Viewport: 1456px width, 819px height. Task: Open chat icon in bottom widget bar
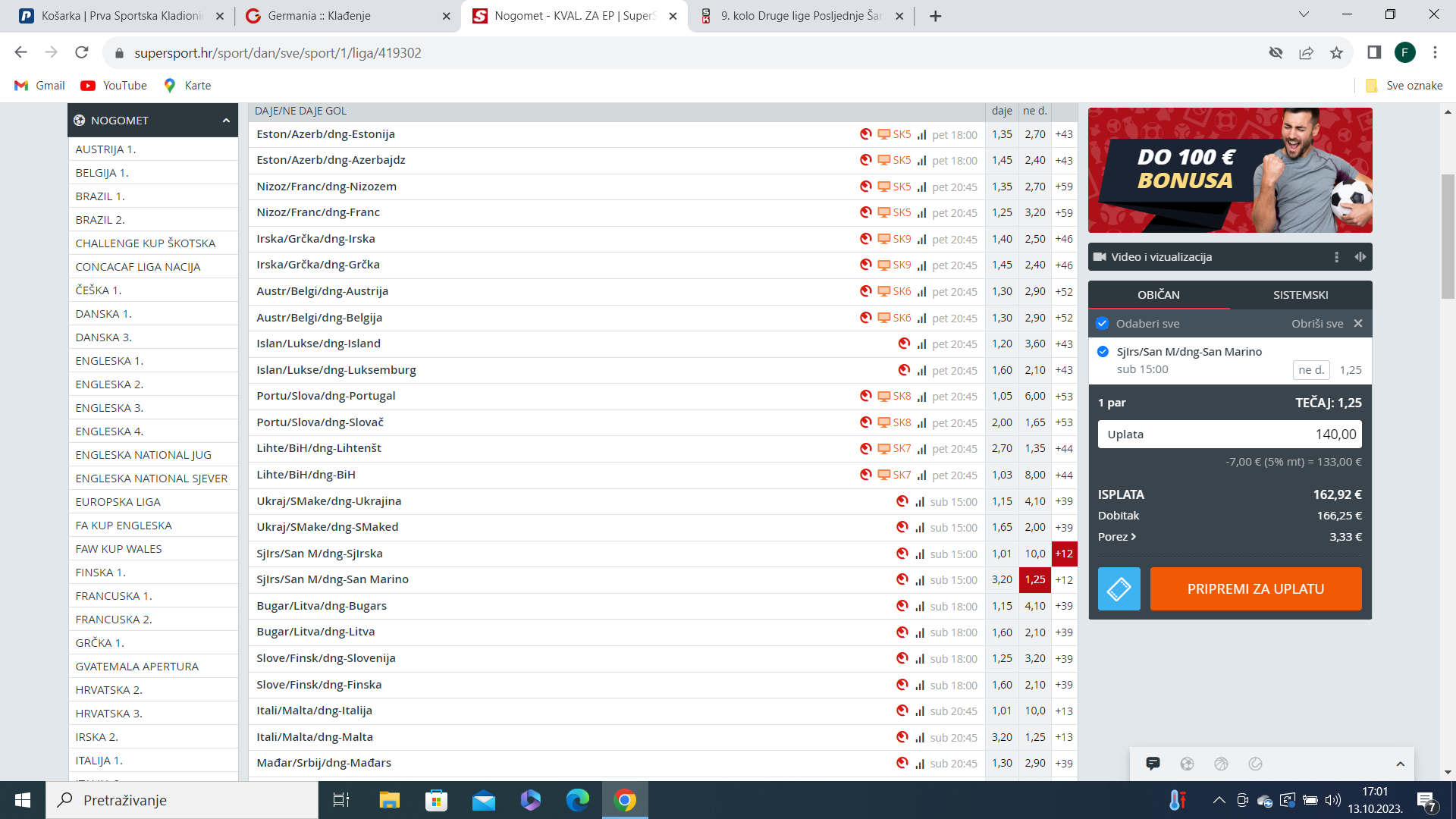tap(1153, 764)
